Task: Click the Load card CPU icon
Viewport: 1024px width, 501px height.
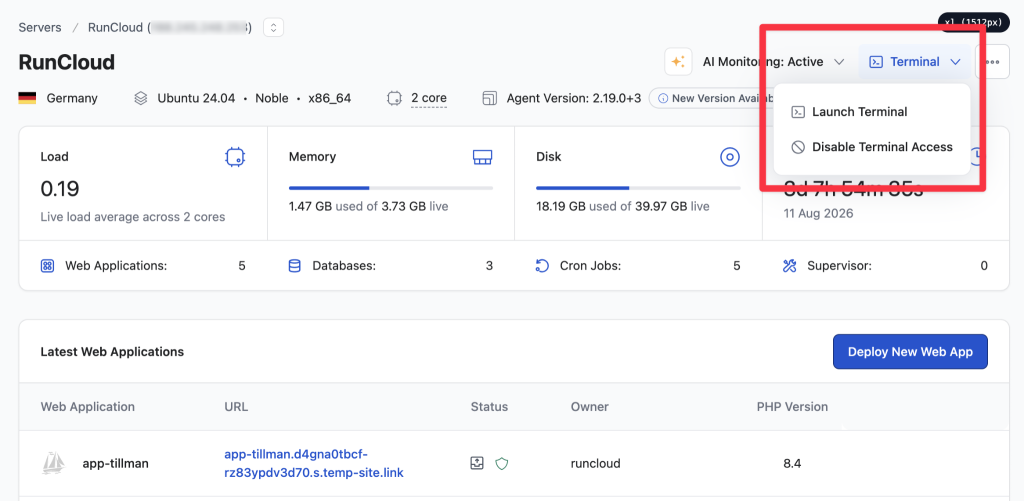Action: pyautogui.click(x=235, y=157)
